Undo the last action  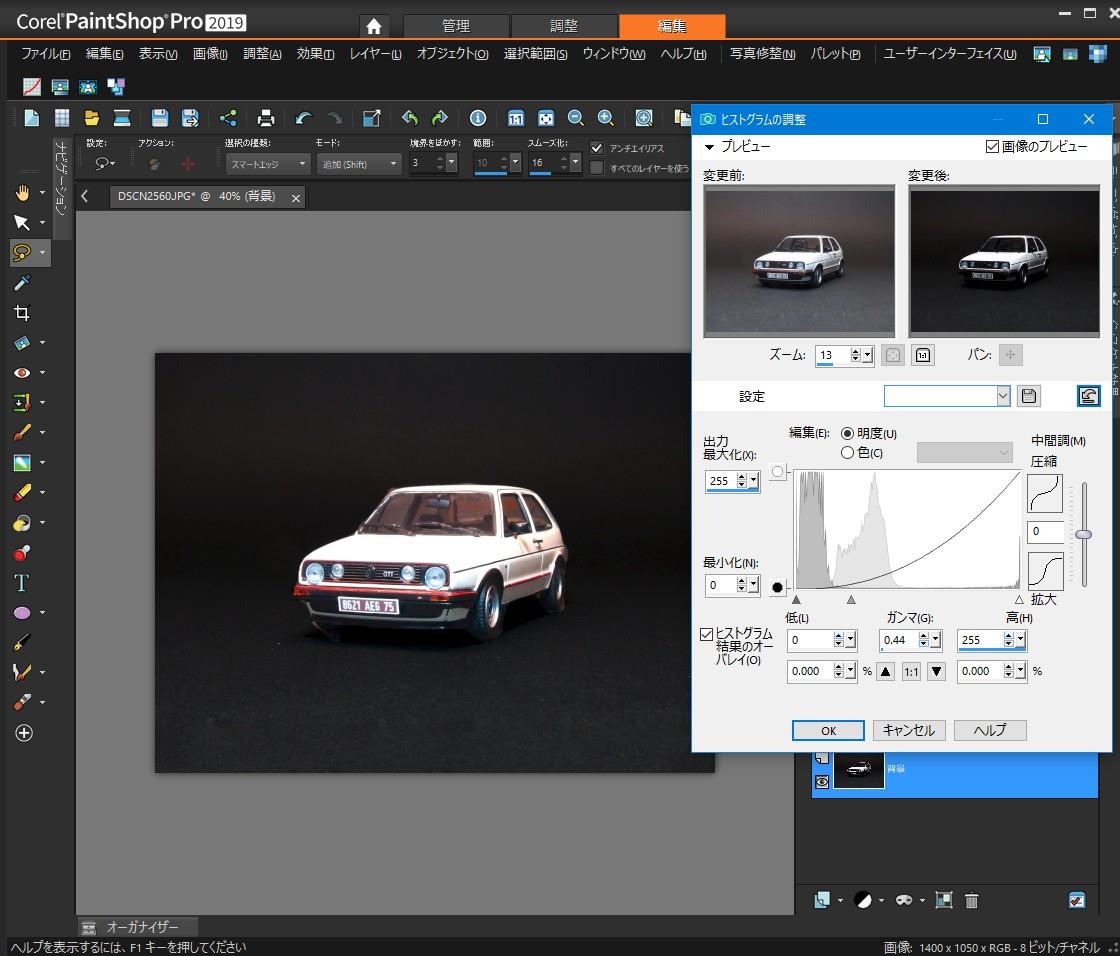(304, 118)
